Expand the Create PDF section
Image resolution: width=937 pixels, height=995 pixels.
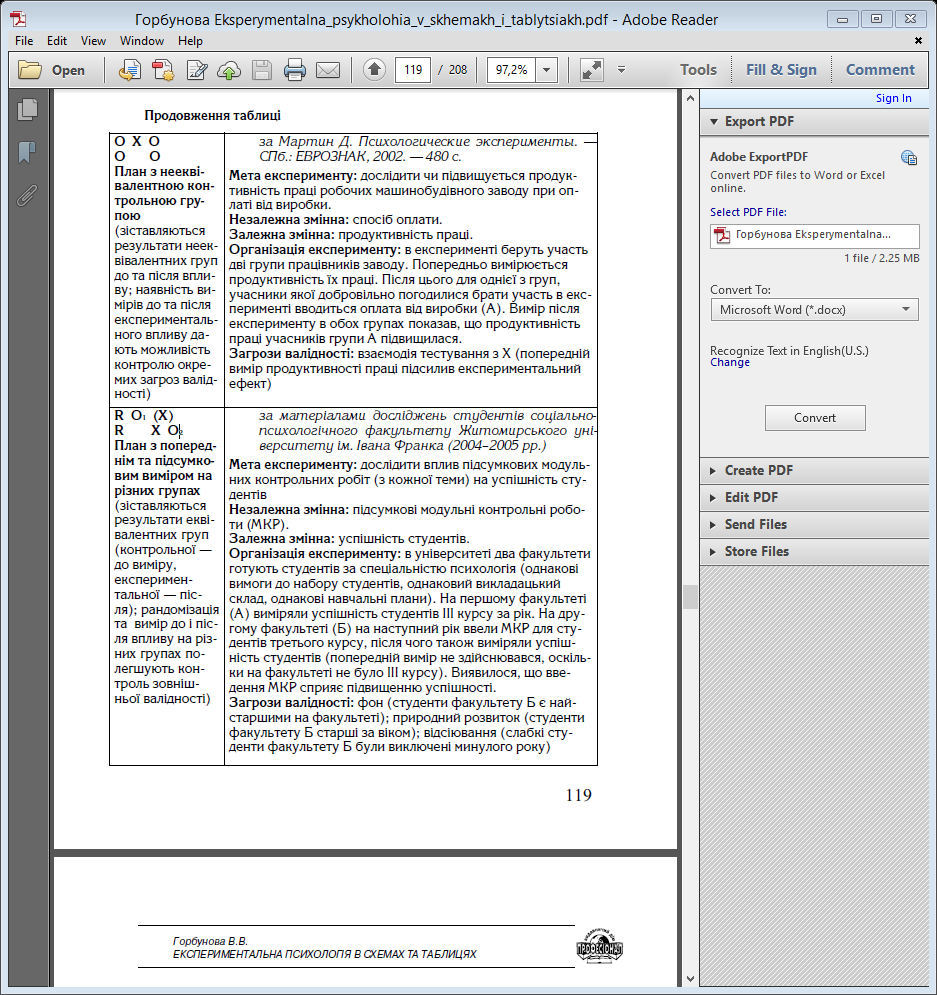click(758, 471)
